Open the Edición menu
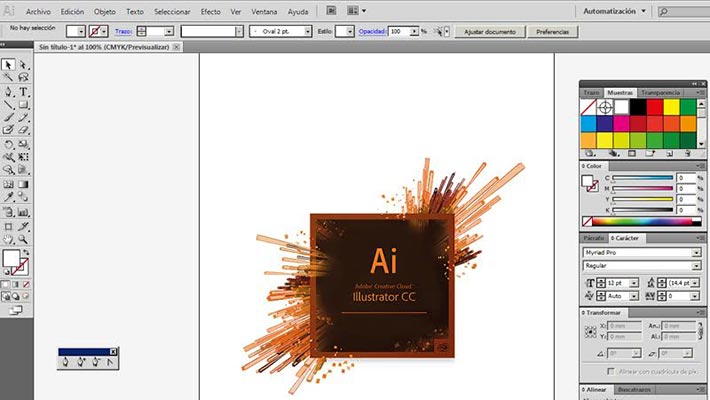Screen dimensions: 710x400 pyautogui.click(x=72, y=12)
